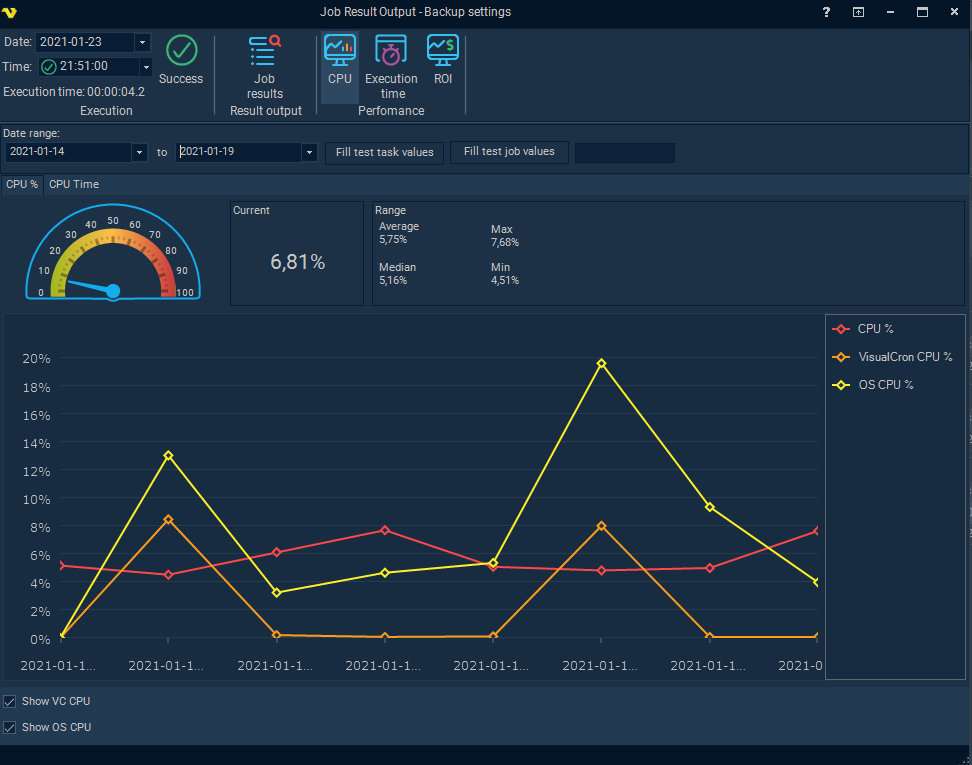Screen dimensions: 972x765
Task: Click the green Success status icon
Action: point(181,50)
